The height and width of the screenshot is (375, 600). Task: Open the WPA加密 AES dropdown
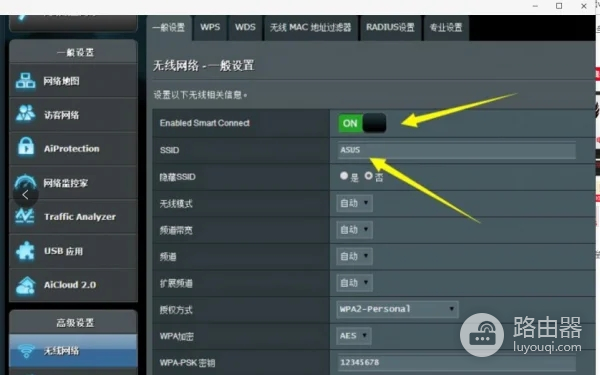click(x=354, y=336)
